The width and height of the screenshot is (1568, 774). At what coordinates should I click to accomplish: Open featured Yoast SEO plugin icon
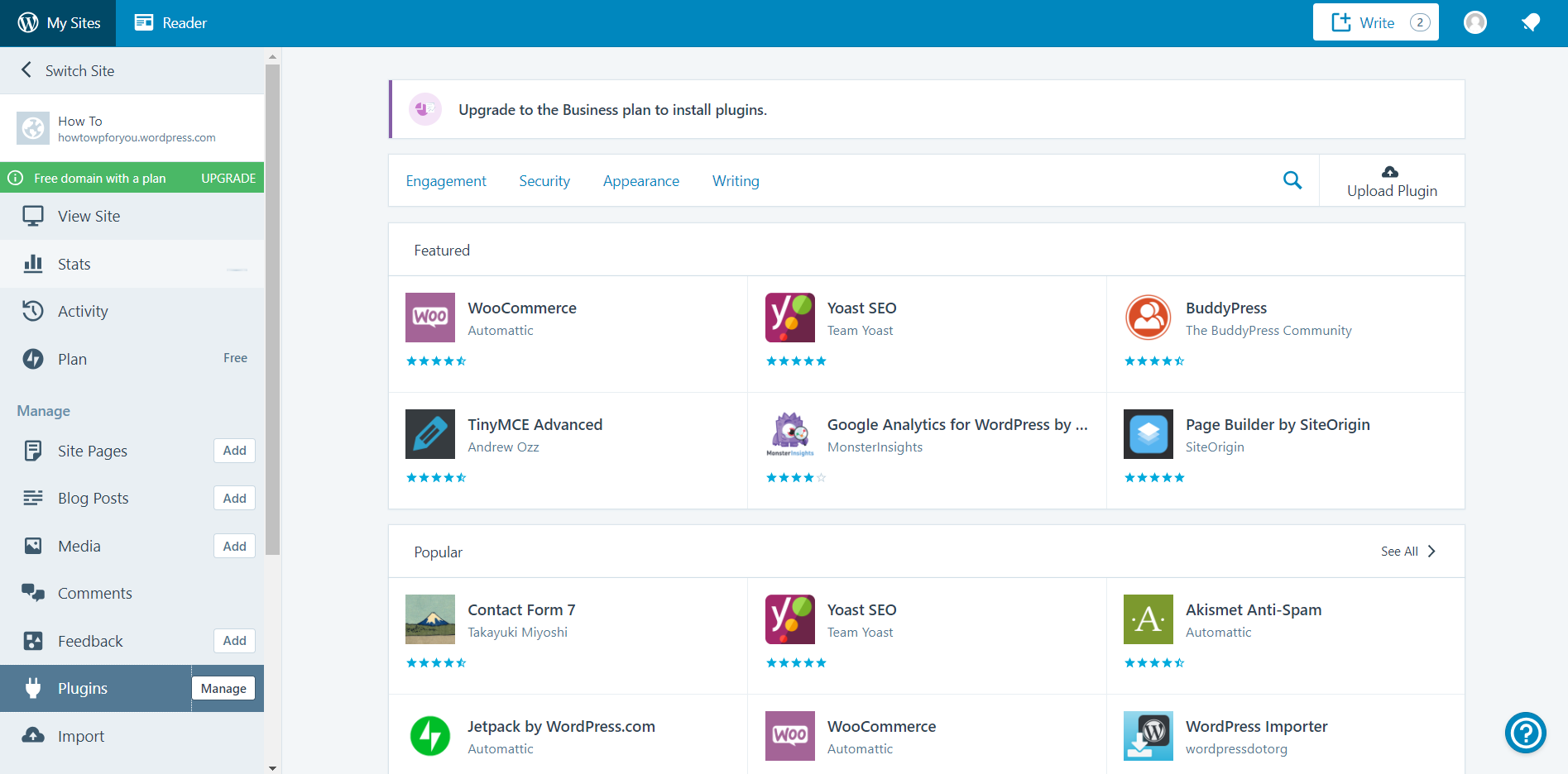coord(790,318)
